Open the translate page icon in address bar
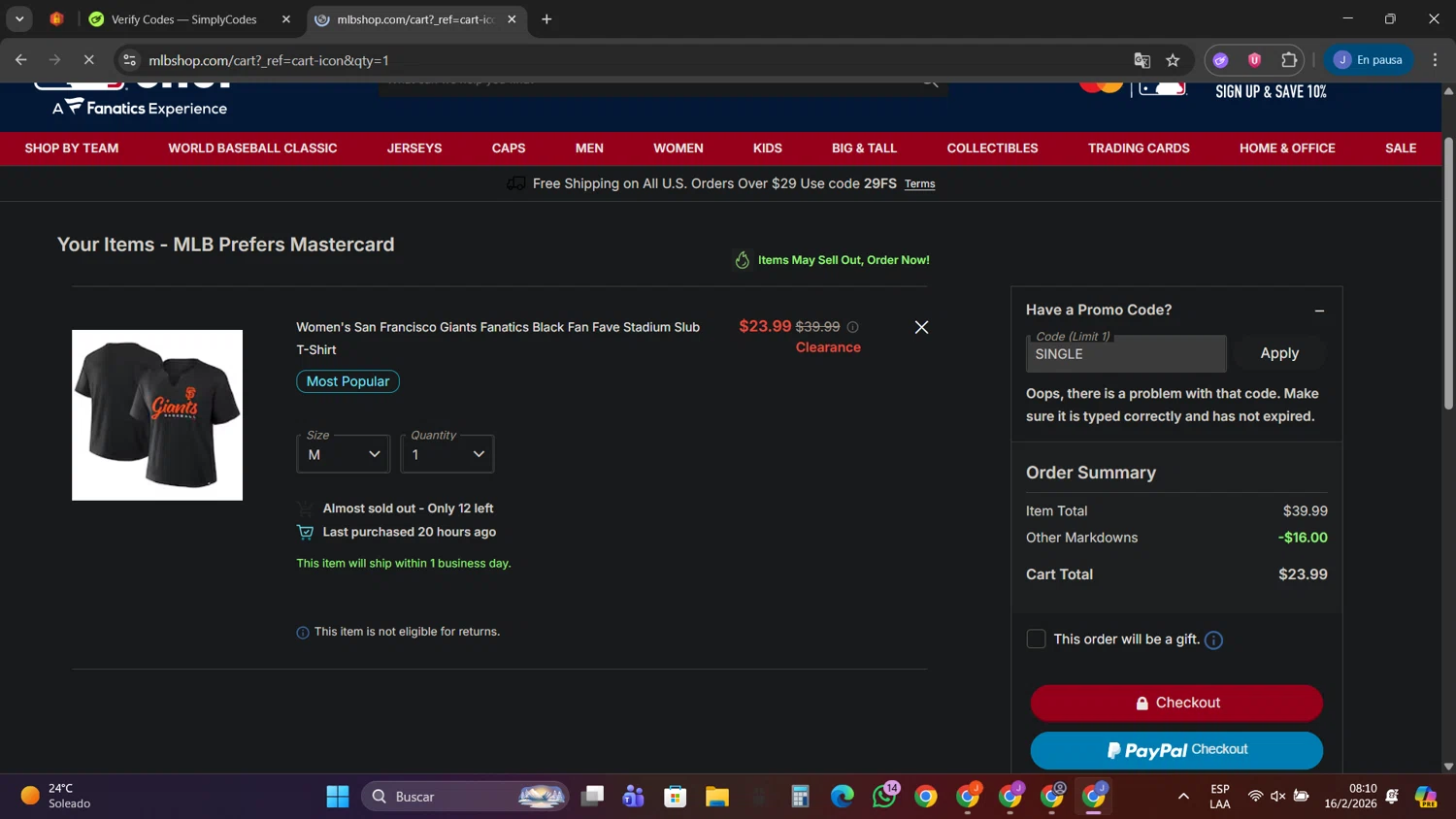 1142,60
